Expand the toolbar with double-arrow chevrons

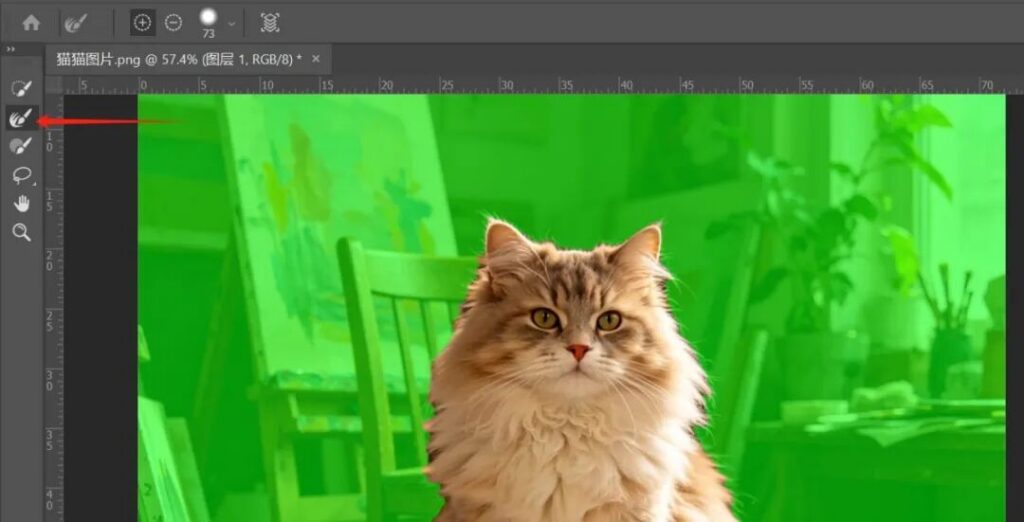tap(10, 50)
